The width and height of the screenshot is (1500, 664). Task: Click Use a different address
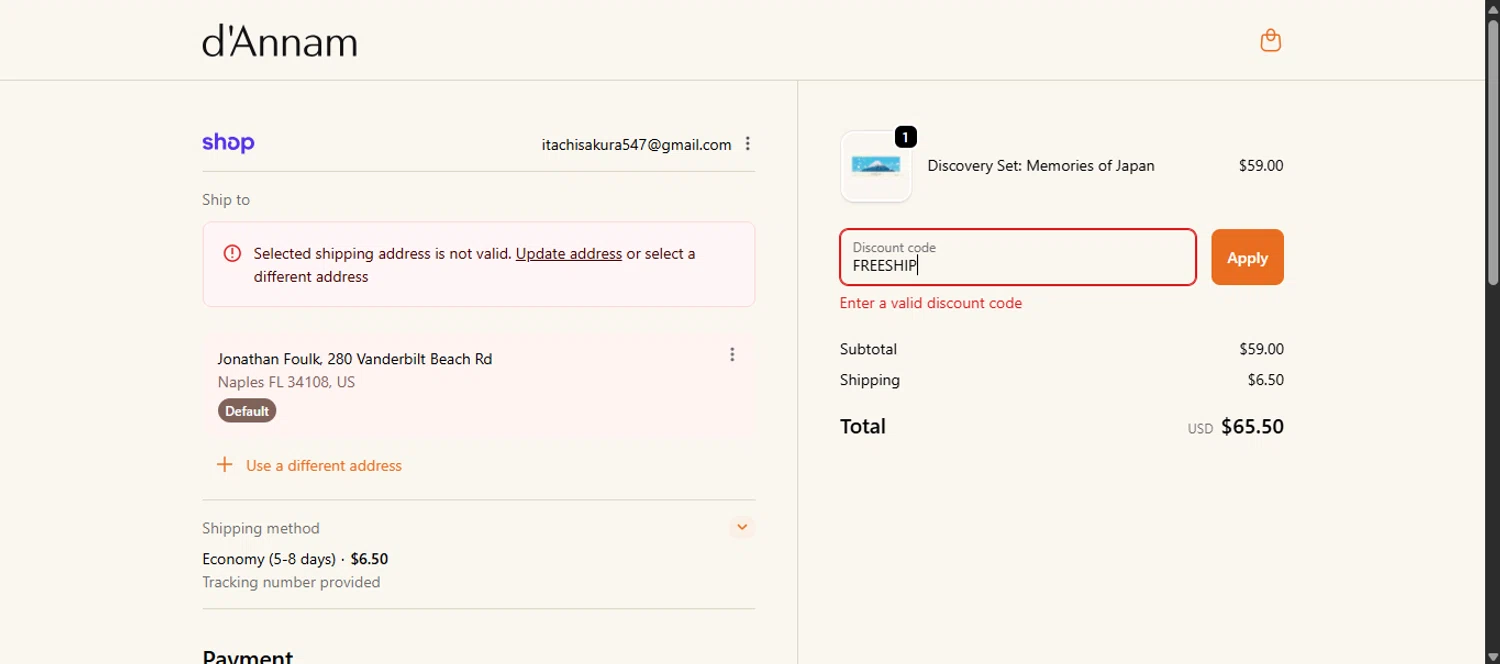(x=324, y=466)
